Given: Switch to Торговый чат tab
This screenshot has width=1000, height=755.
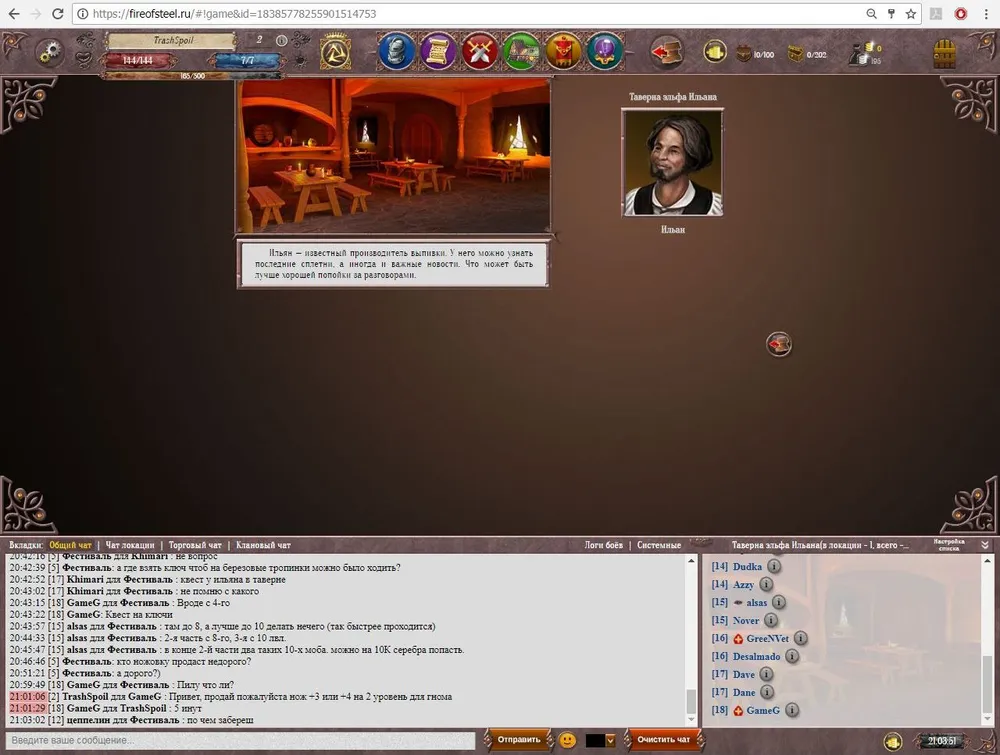Looking at the screenshot, I should [195, 545].
